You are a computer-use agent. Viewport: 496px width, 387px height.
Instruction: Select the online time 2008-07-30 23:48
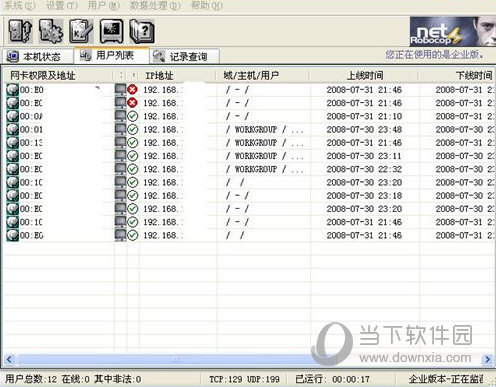pyautogui.click(x=364, y=130)
